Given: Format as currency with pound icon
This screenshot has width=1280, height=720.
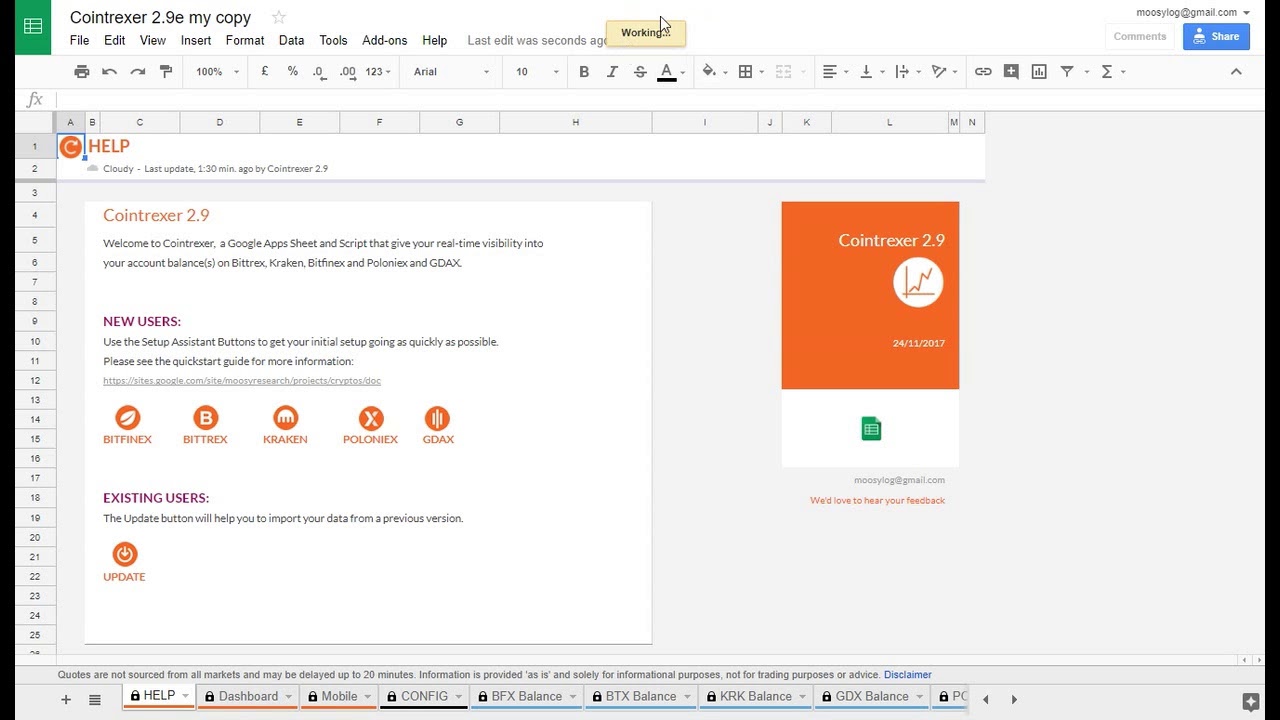Looking at the screenshot, I should click(265, 72).
